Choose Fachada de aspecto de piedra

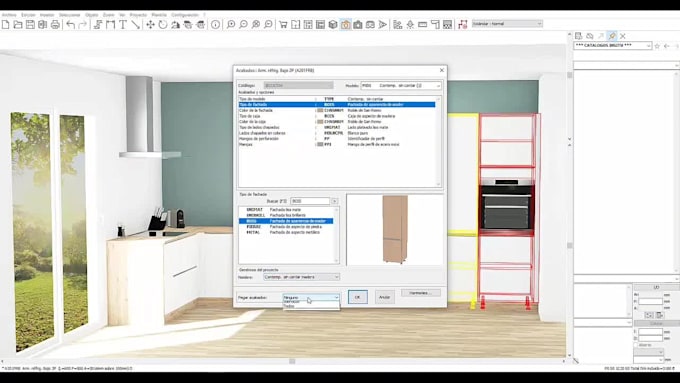pyautogui.click(x=286, y=226)
